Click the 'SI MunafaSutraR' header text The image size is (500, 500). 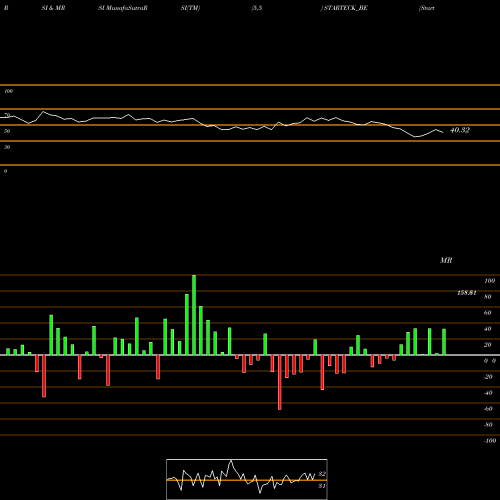point(123,8)
